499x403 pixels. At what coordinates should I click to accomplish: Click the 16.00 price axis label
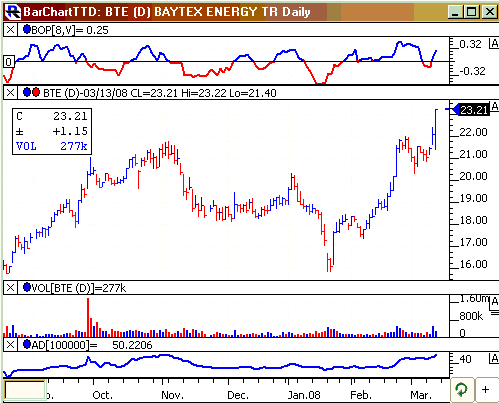point(473,264)
